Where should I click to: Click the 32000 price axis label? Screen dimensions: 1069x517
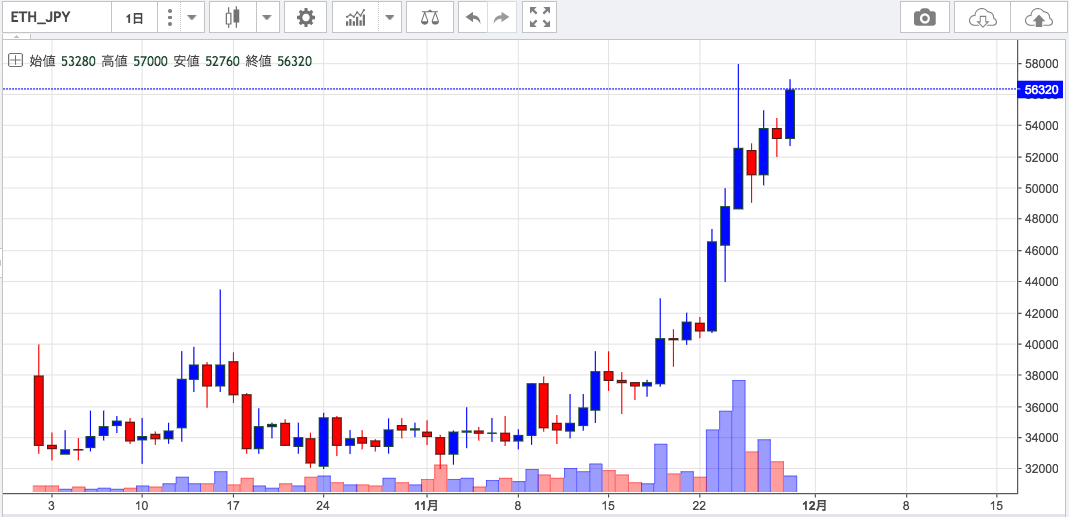(1043, 469)
